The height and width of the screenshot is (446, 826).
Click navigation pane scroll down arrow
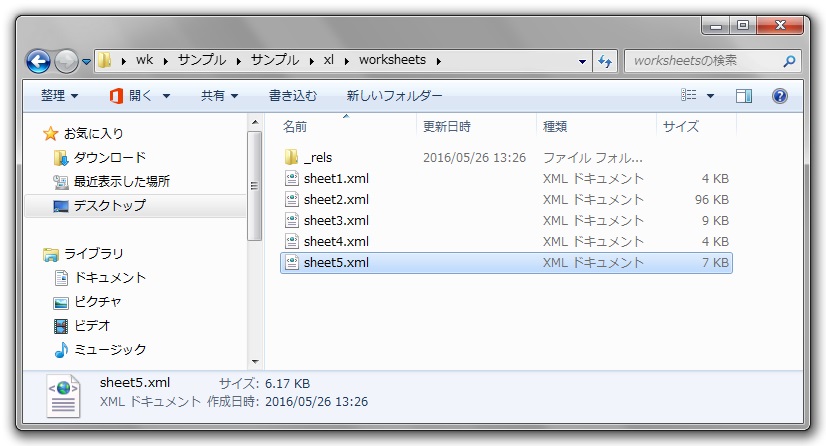point(255,362)
